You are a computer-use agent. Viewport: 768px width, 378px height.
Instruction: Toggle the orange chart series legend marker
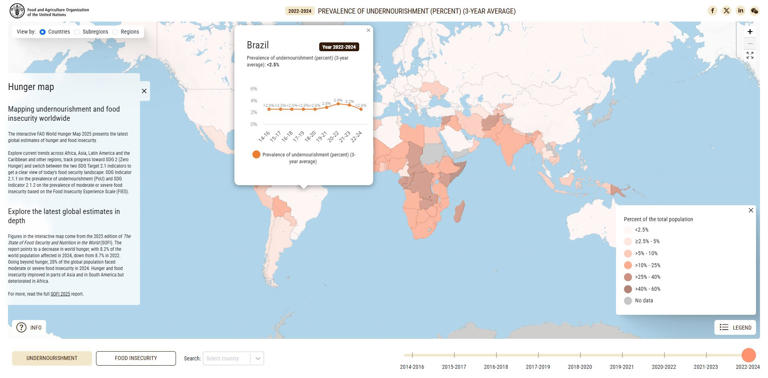[256, 154]
